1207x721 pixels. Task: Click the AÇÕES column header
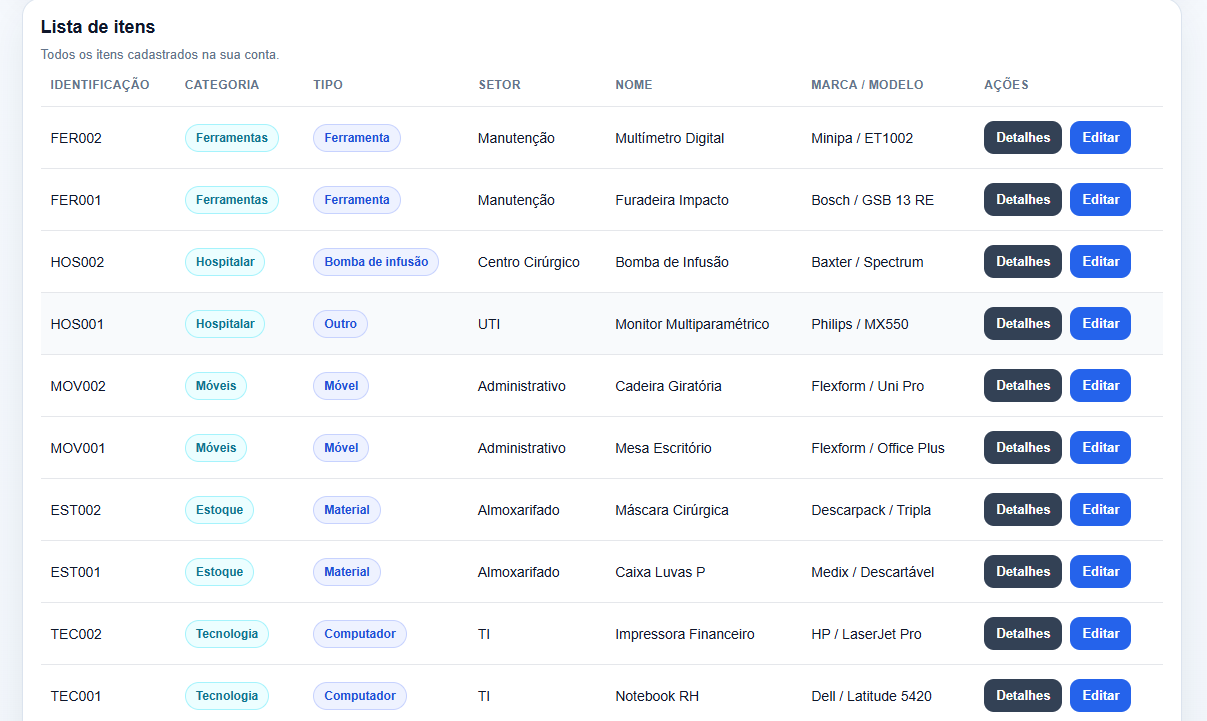(1006, 85)
